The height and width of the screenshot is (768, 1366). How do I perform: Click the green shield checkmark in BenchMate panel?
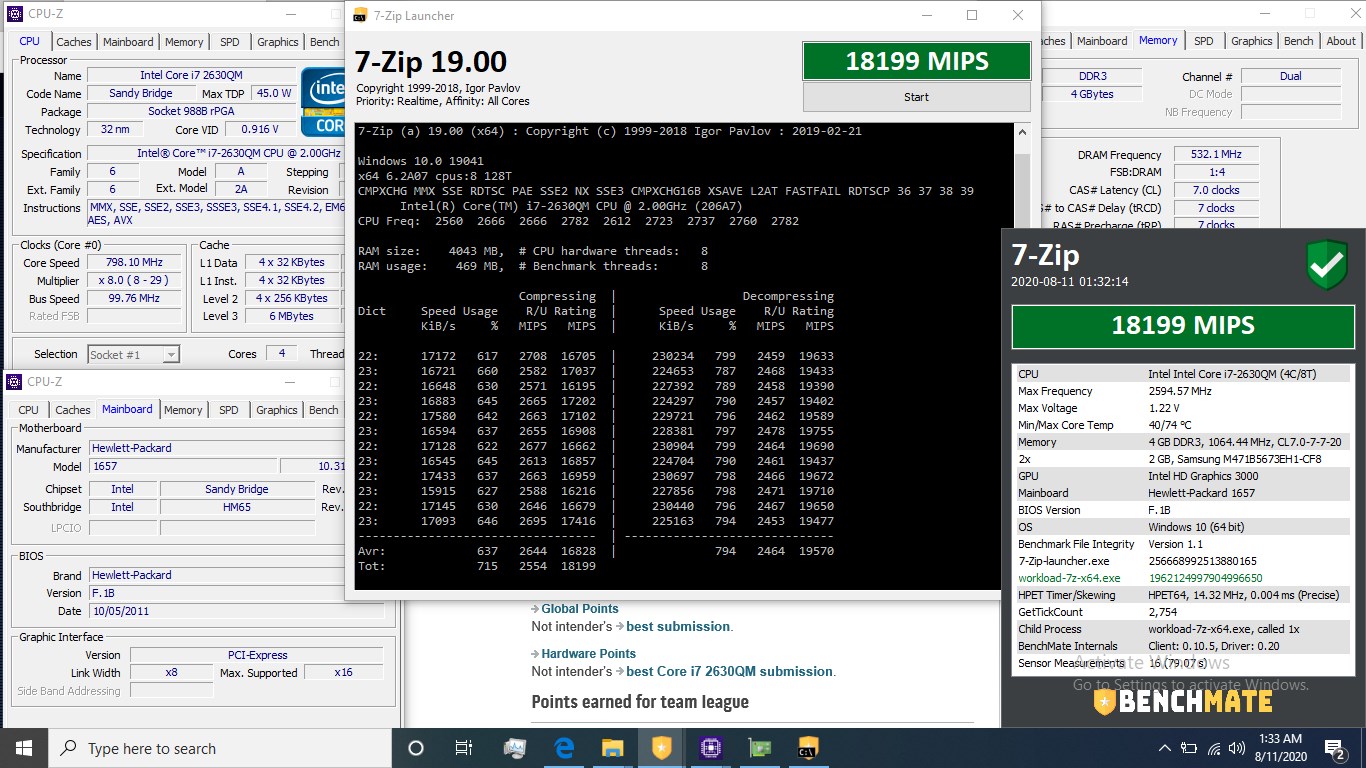[1326, 265]
